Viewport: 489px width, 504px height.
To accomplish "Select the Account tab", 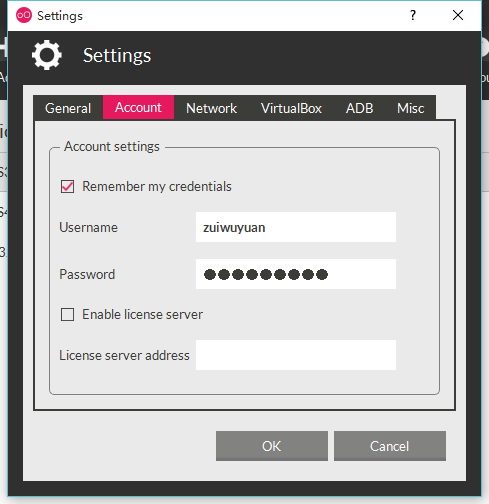I will coord(138,107).
